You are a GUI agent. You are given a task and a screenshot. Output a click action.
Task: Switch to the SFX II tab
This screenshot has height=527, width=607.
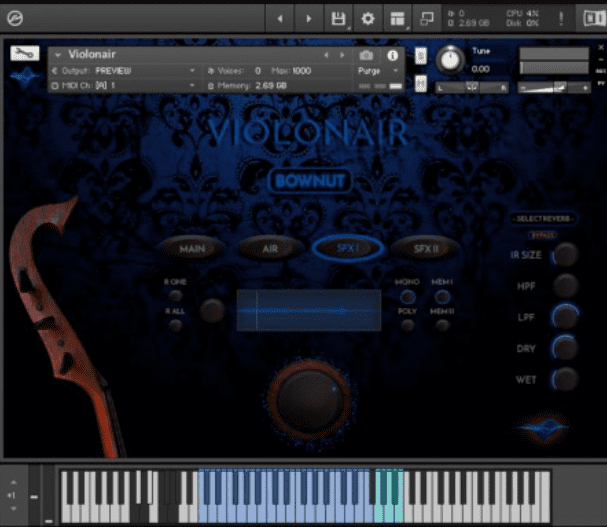coord(426,249)
